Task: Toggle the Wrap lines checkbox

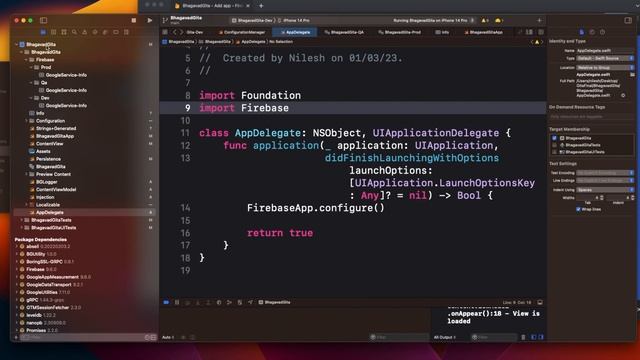Action: coord(578,209)
